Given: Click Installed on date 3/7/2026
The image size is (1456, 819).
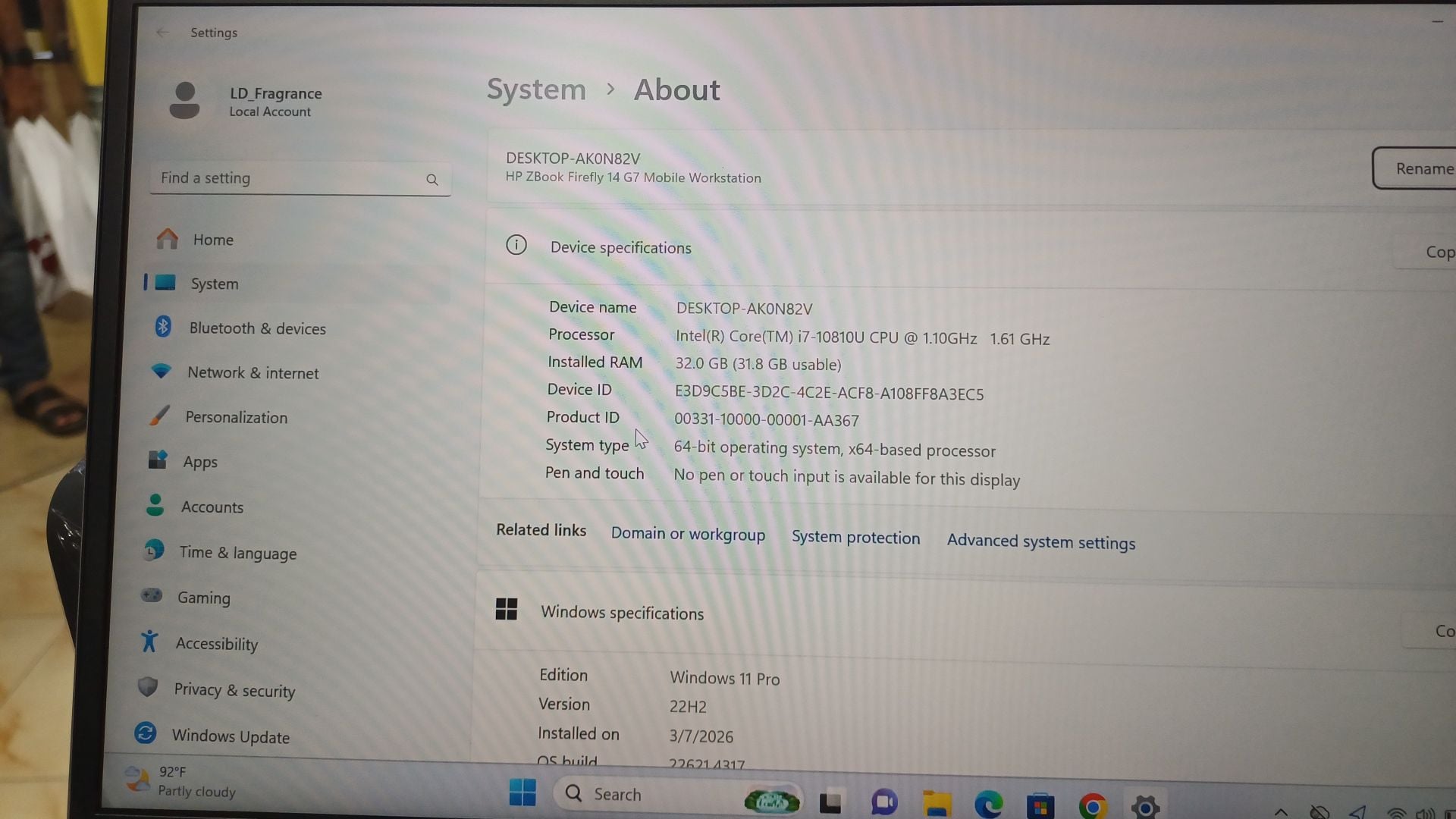Looking at the screenshot, I should [701, 736].
